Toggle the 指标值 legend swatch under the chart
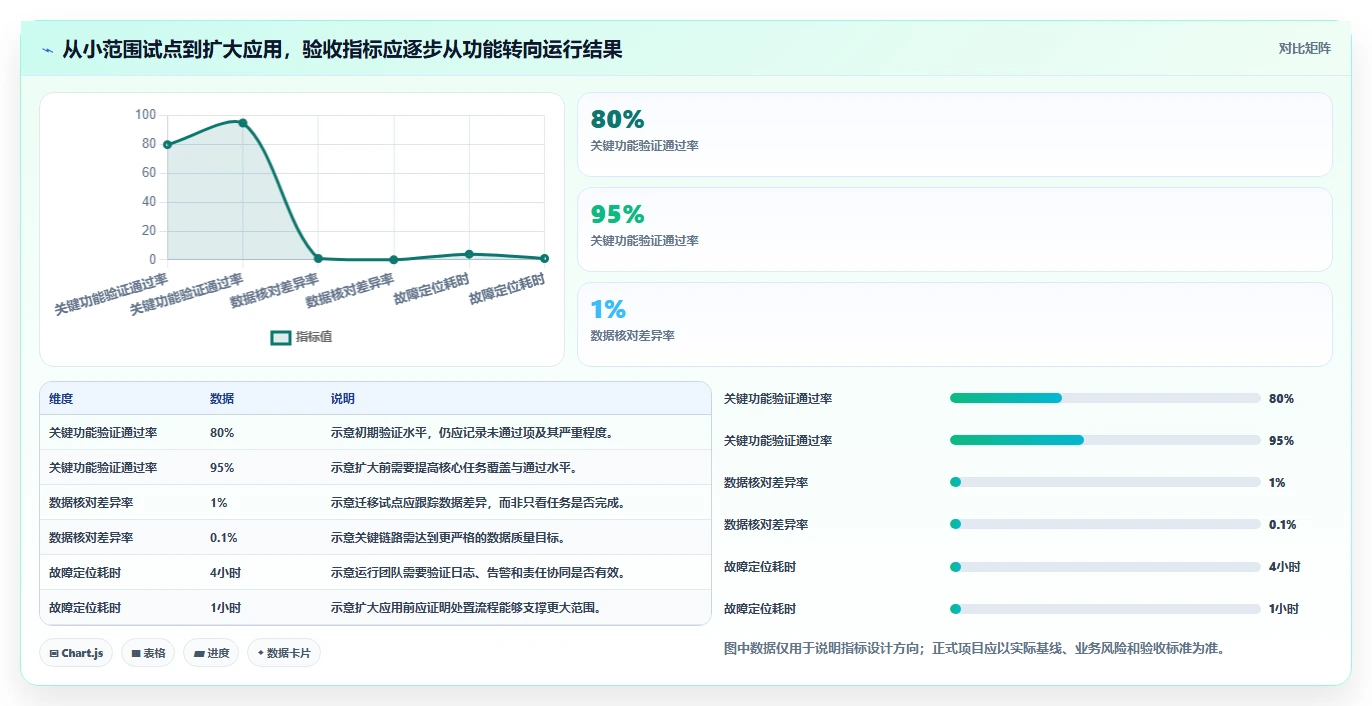 coord(281,337)
